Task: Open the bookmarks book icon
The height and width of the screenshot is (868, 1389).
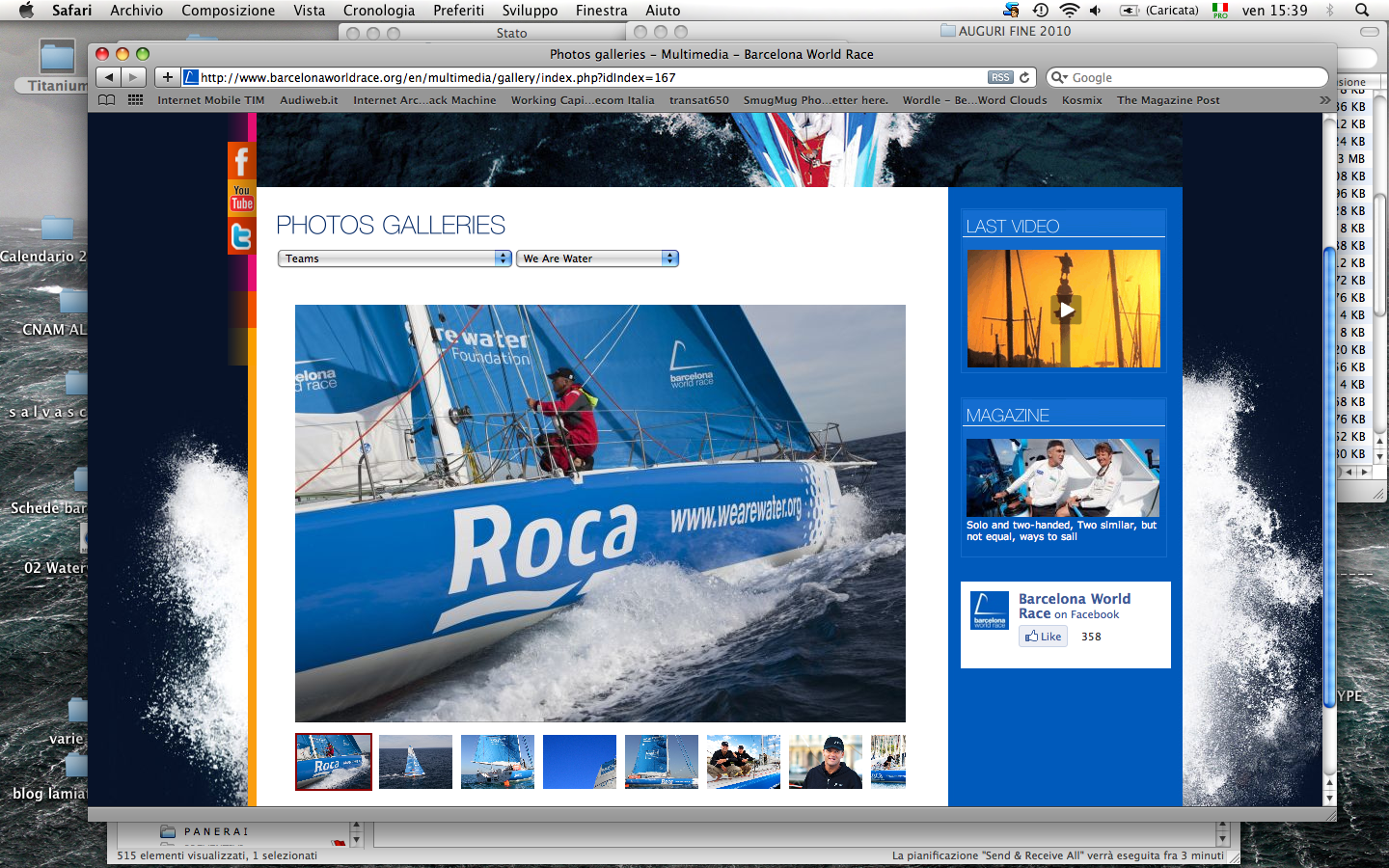Action: pos(107,100)
